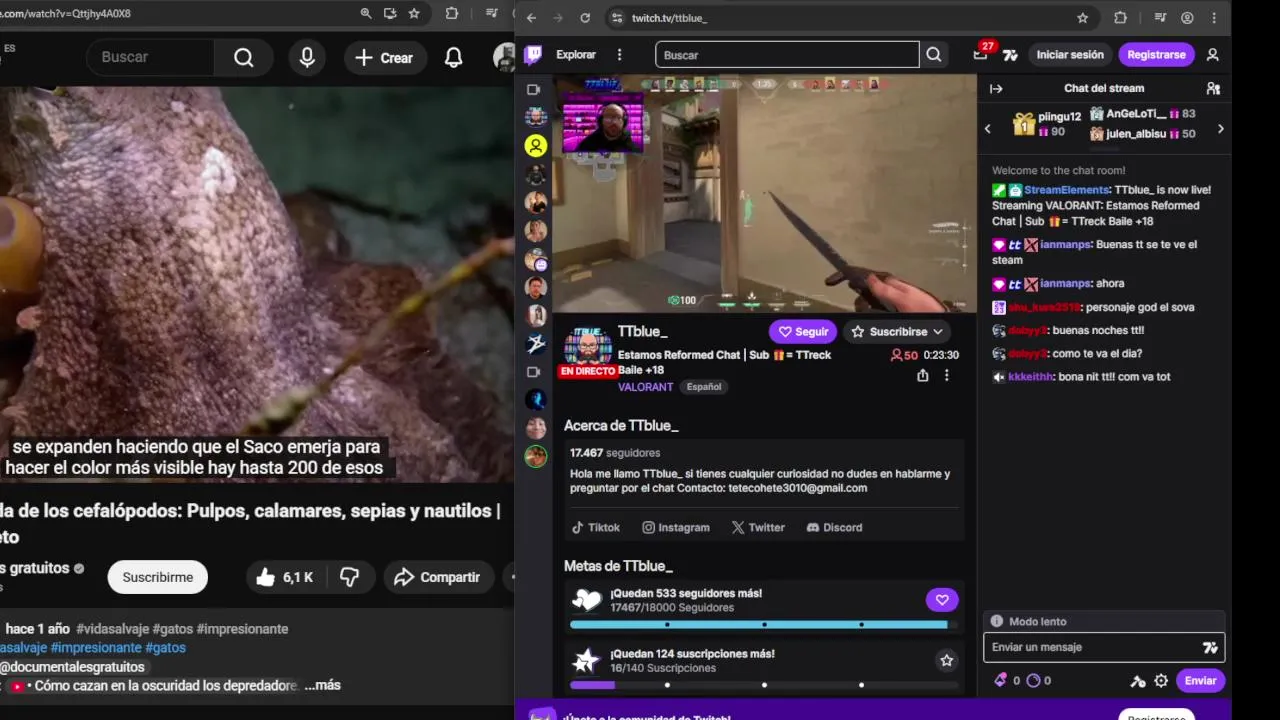1280x720 pixels.
Task: Focus the Twitch Buscar search field
Action: click(x=787, y=55)
